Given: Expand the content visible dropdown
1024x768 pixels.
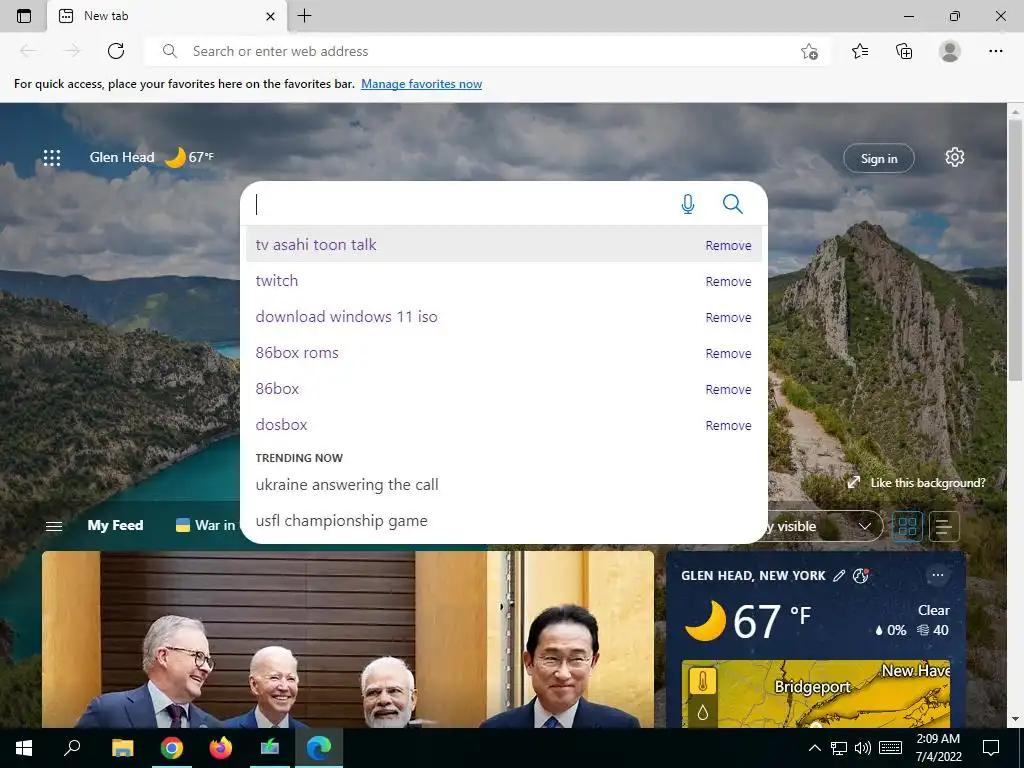Looking at the screenshot, I should 824,526.
